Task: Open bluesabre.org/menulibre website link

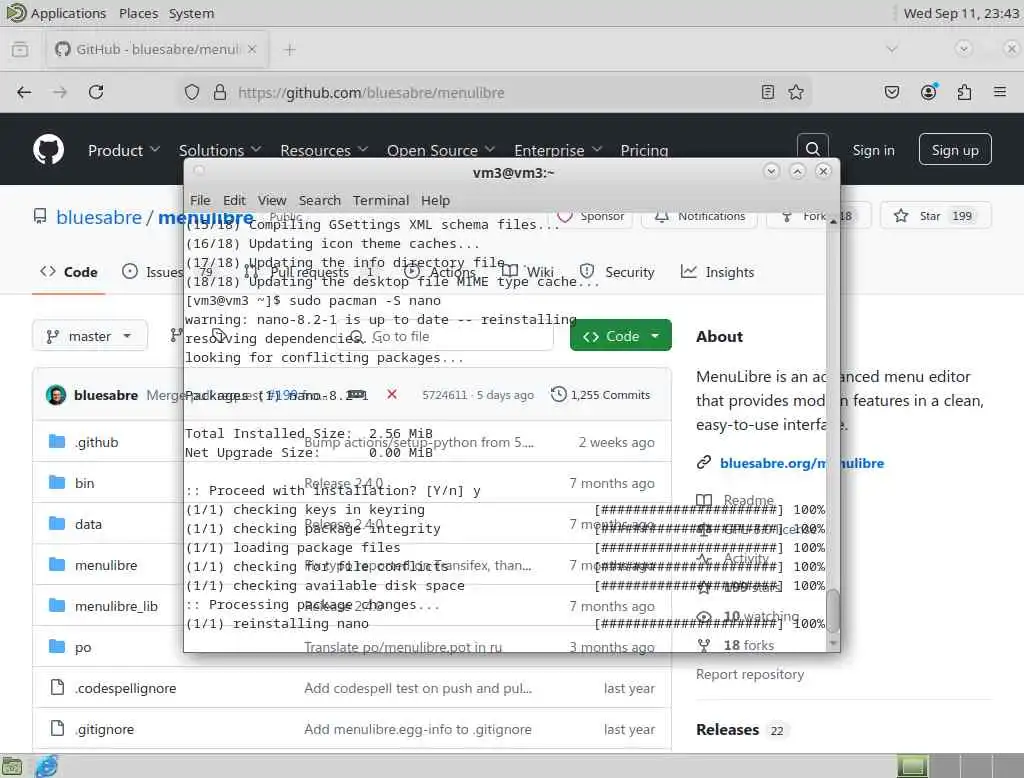Action: tap(801, 463)
